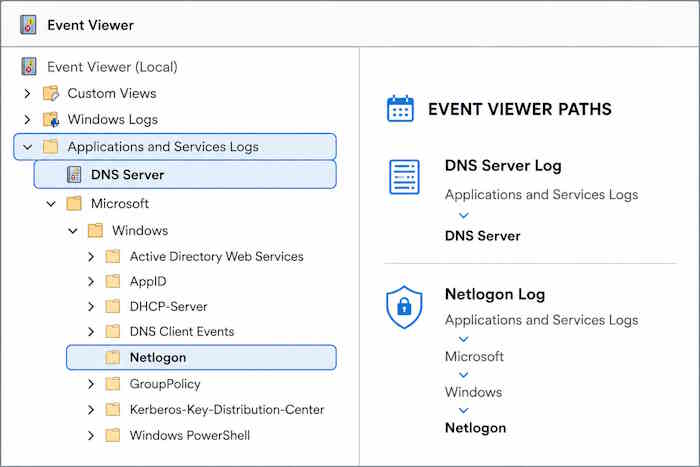Select the DHCP-Server tree item
The image size is (700, 467).
pos(168,306)
